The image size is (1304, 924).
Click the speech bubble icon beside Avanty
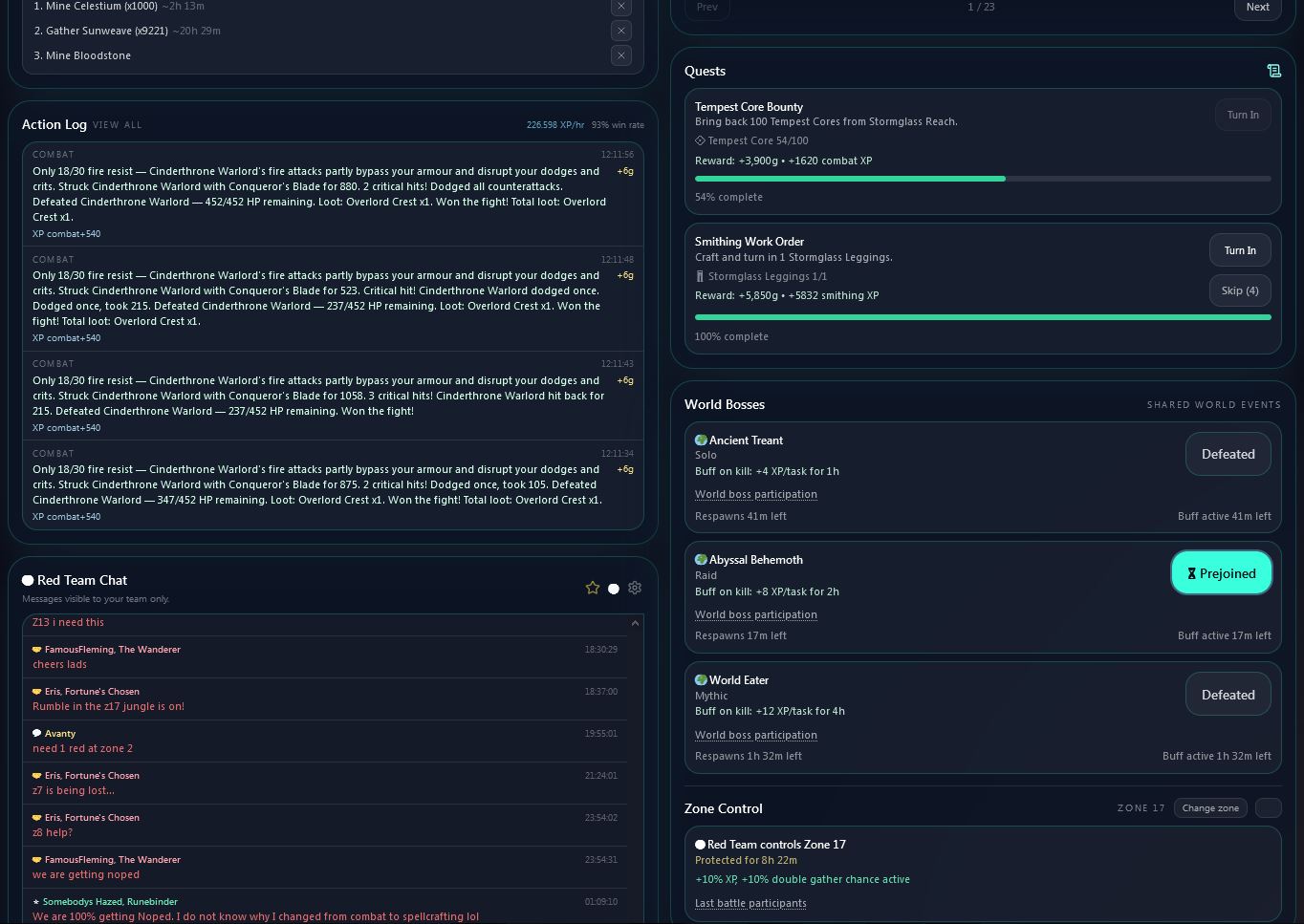point(37,734)
